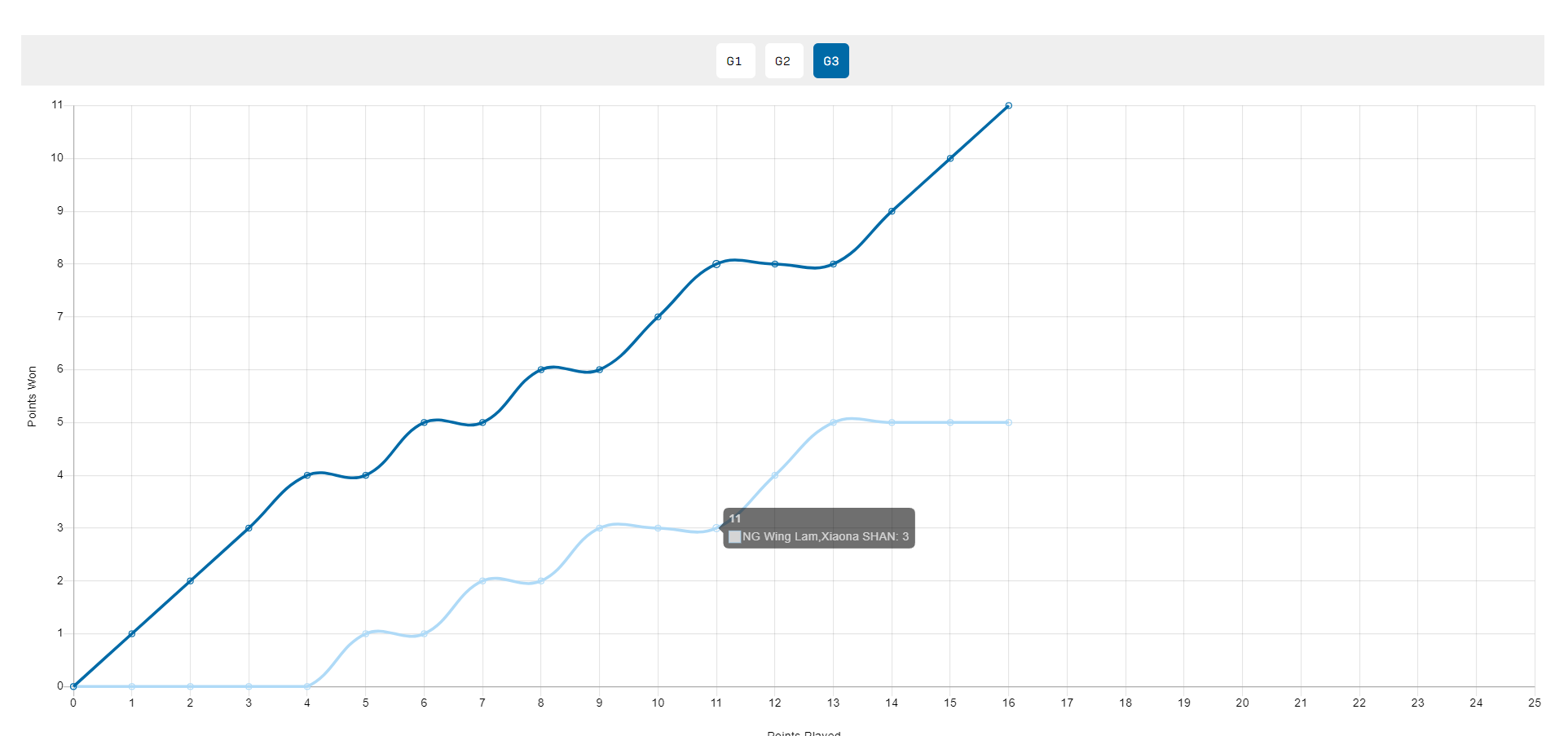This screenshot has width=1568, height=736.
Task: Select dark blue data point at 2 points played
Action: pyautogui.click(x=190, y=581)
